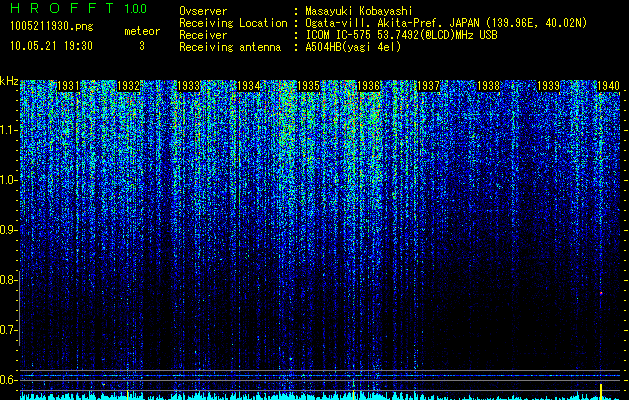Click the date stamp 10.05.21 19:30
Image resolution: width=629 pixels, height=400 pixels.
tap(51, 46)
